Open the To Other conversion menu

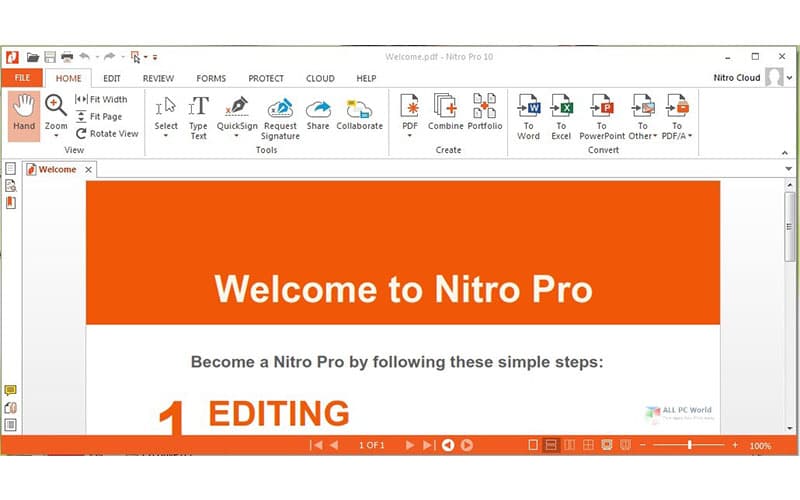point(642,117)
